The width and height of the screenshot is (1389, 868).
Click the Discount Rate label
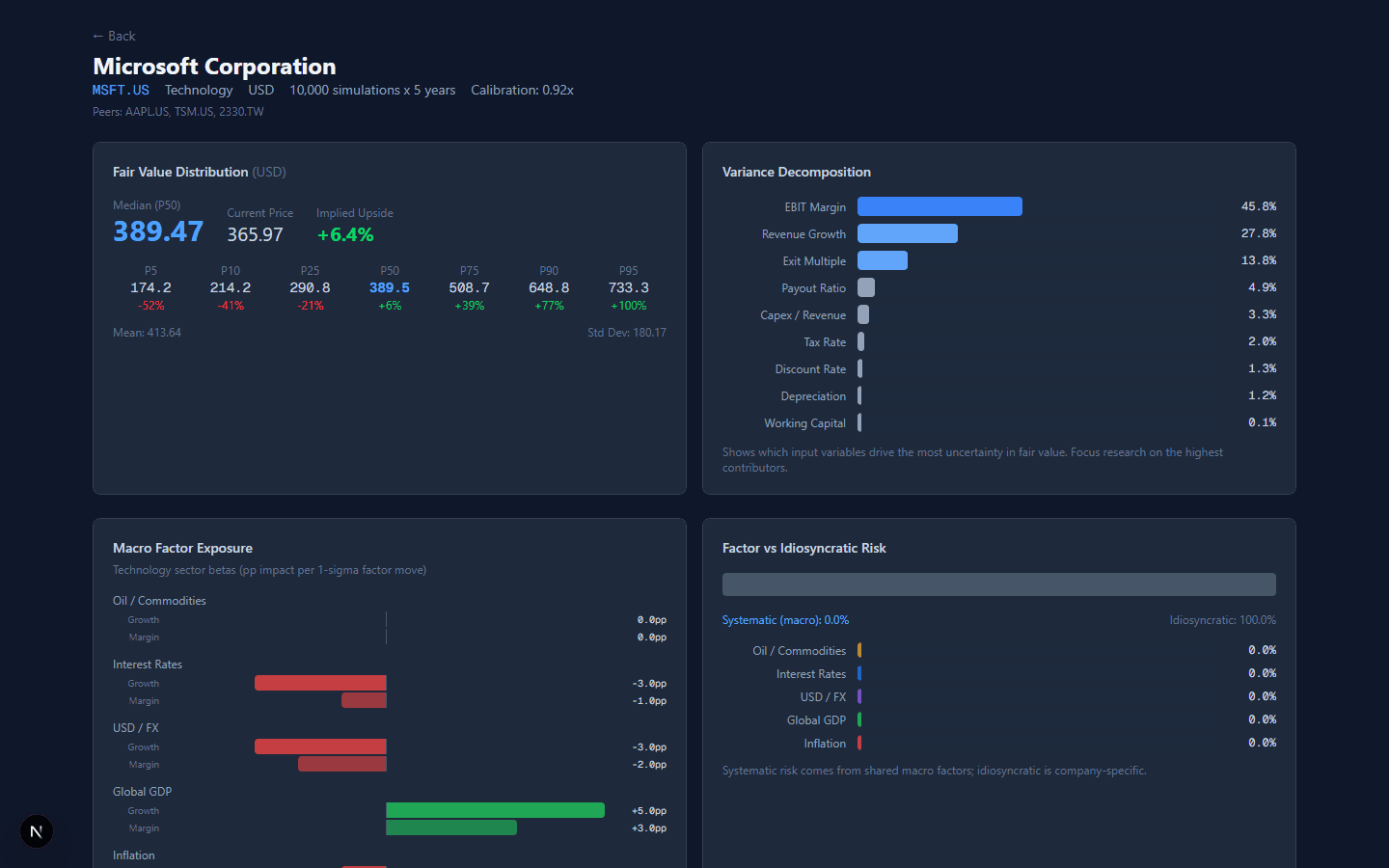[x=810, y=369]
